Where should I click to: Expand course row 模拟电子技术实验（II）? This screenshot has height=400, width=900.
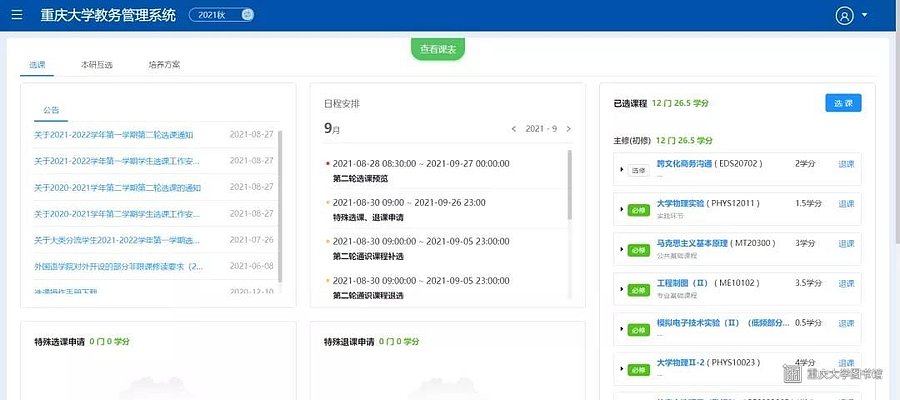[x=622, y=329]
